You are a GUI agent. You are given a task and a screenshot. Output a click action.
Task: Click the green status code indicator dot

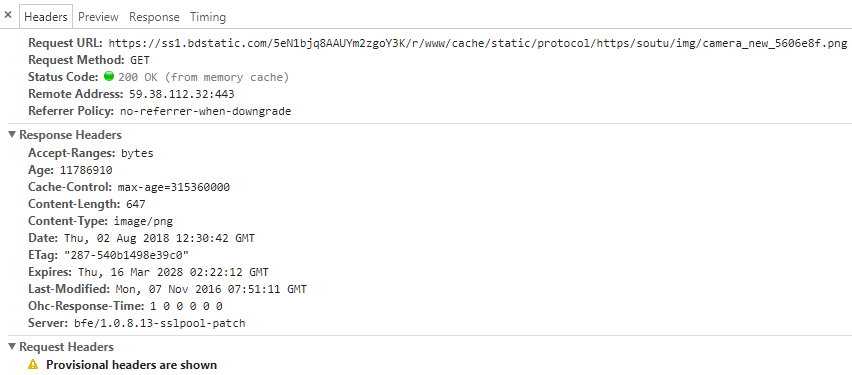coord(108,77)
